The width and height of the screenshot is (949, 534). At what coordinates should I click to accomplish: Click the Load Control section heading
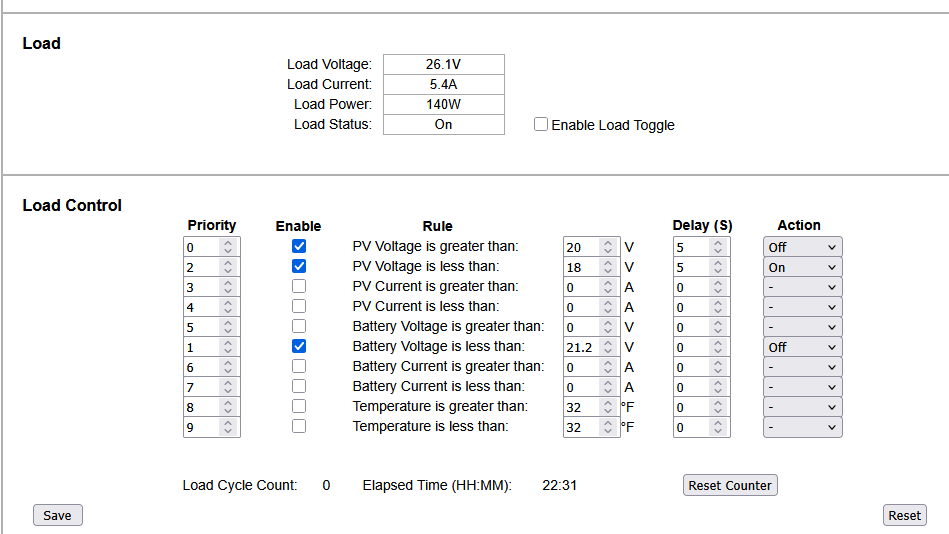(x=72, y=205)
